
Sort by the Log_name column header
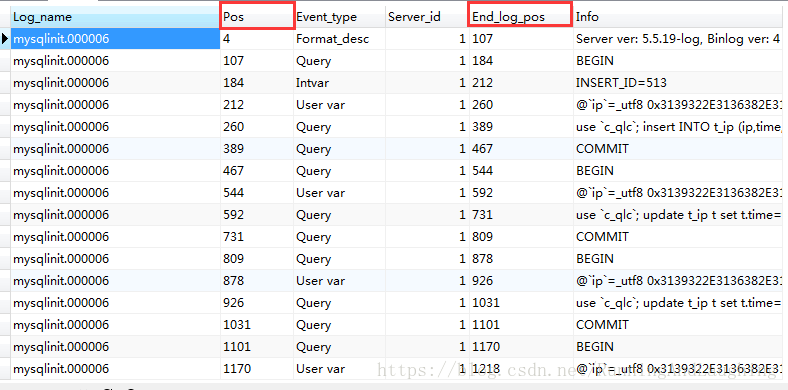click(x=116, y=17)
